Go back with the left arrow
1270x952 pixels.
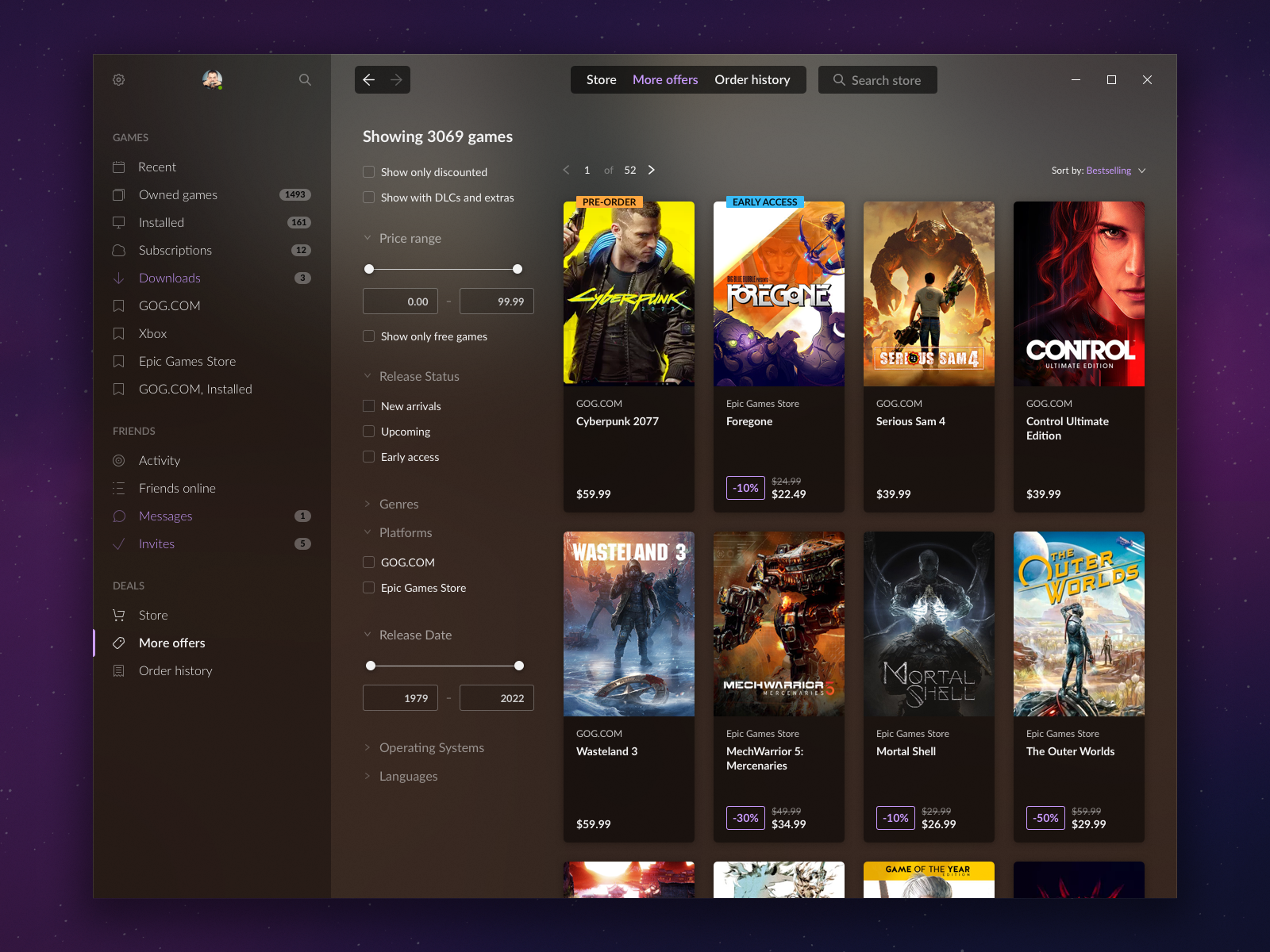[x=368, y=79]
